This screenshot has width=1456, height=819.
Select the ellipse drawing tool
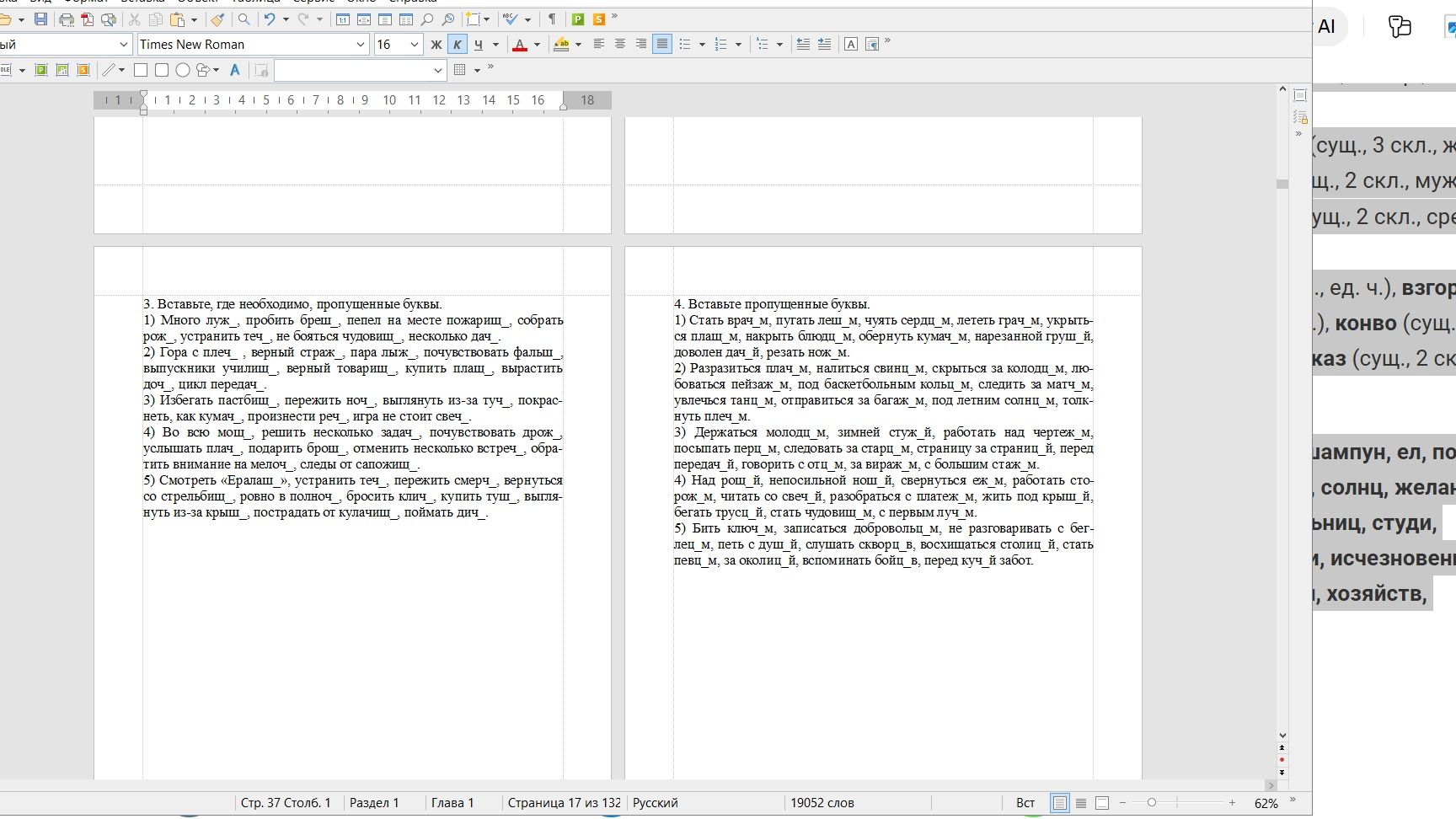point(183,70)
